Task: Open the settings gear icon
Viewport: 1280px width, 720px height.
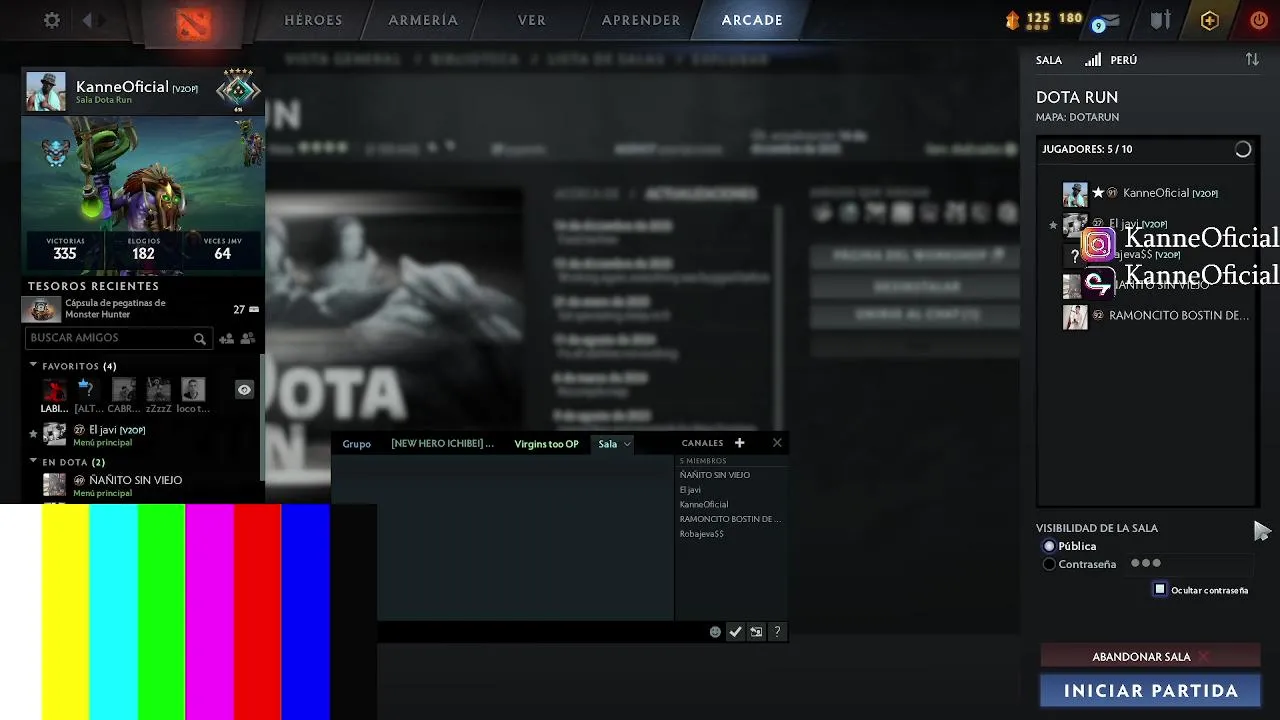Action: (x=52, y=20)
